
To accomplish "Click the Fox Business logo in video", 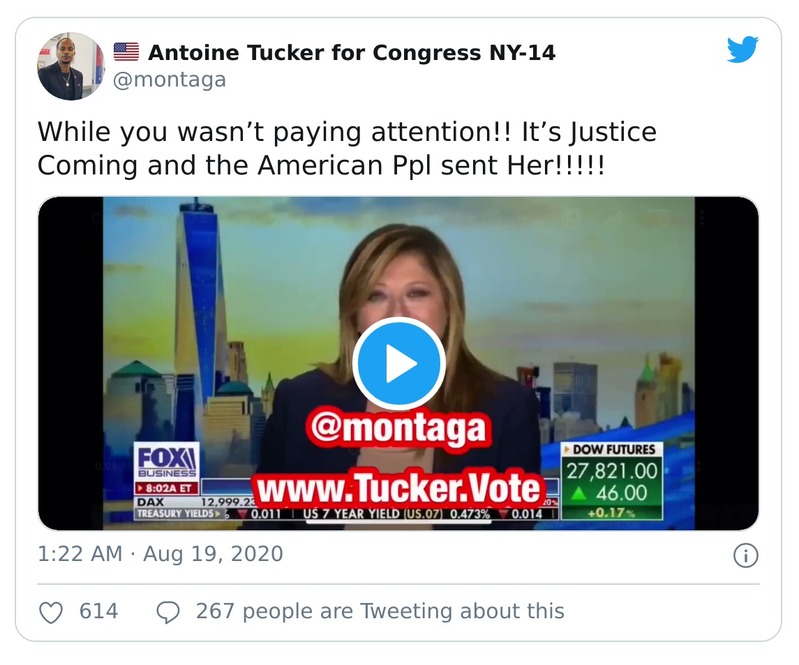I will click(x=167, y=461).
